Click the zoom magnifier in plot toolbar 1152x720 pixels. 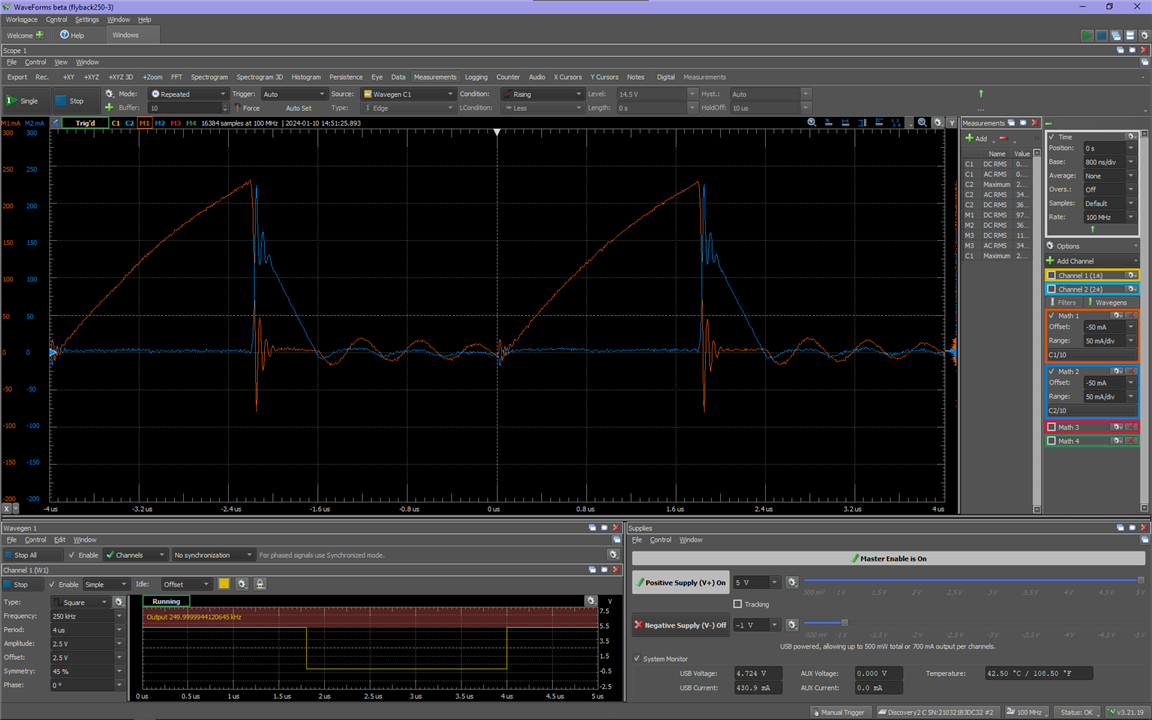(812, 123)
